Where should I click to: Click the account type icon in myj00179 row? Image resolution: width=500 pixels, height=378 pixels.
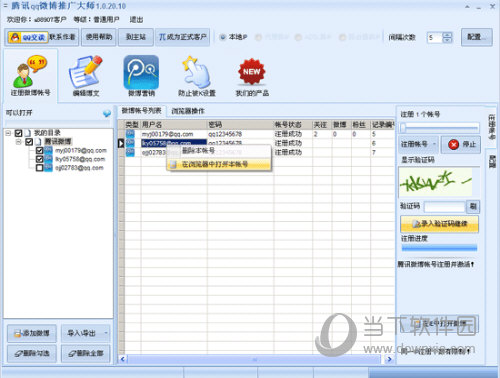(130, 134)
